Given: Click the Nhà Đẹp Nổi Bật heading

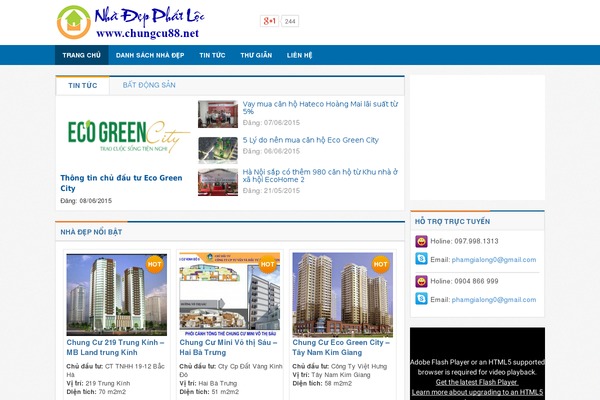Looking at the screenshot, I should point(91,232).
